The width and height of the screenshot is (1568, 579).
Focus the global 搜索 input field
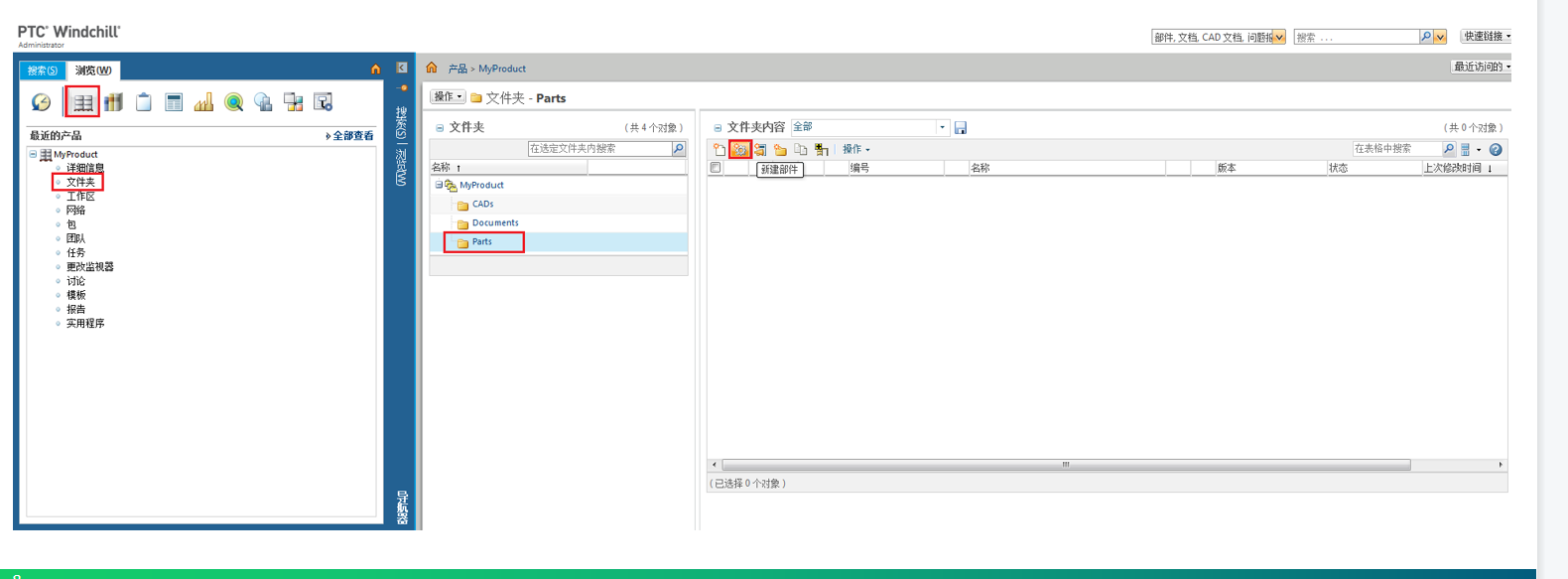(x=1357, y=37)
